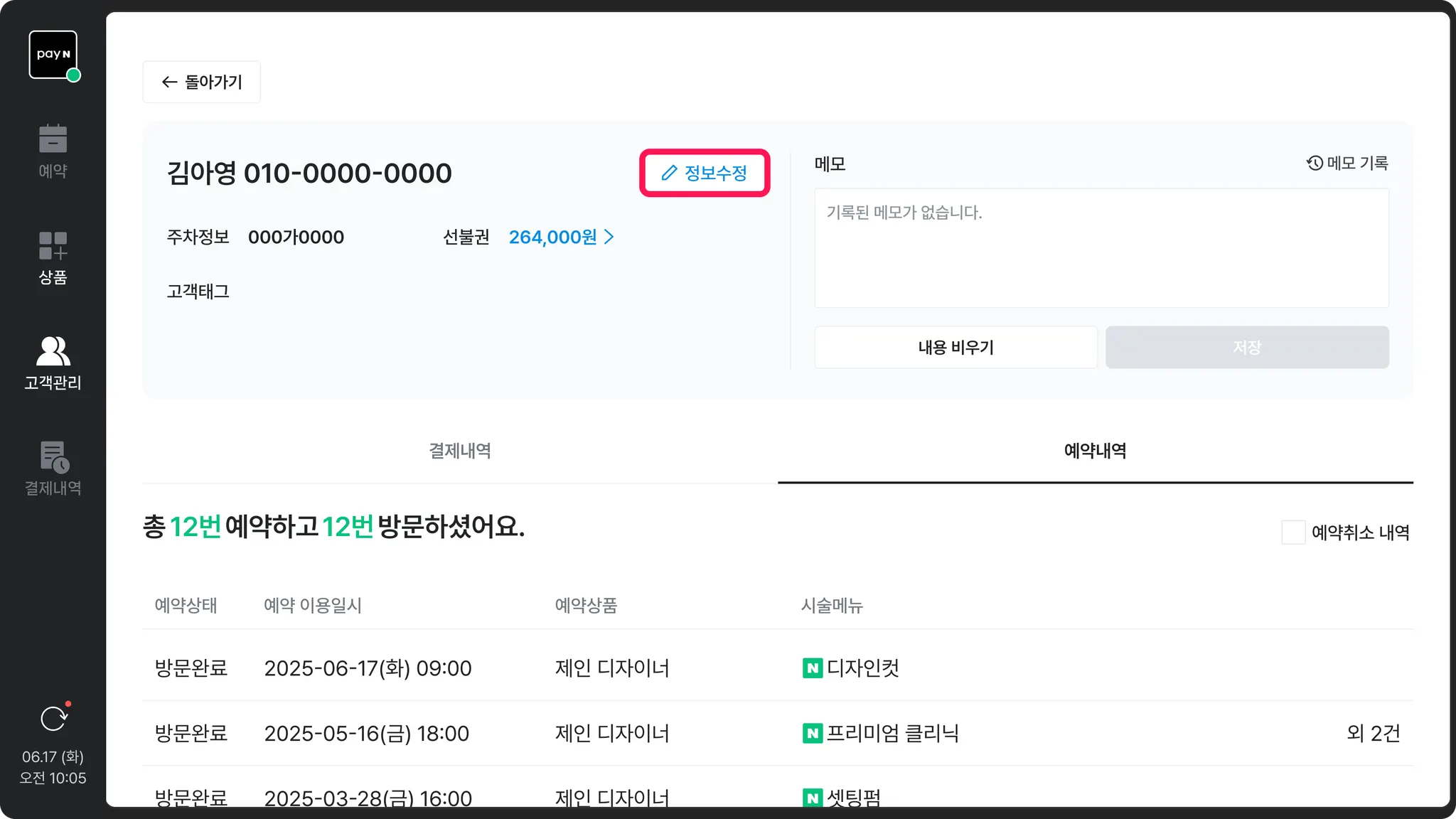Select the 예약내역 tab
Image resolution: width=1456 pixels, height=819 pixels.
tap(1095, 451)
